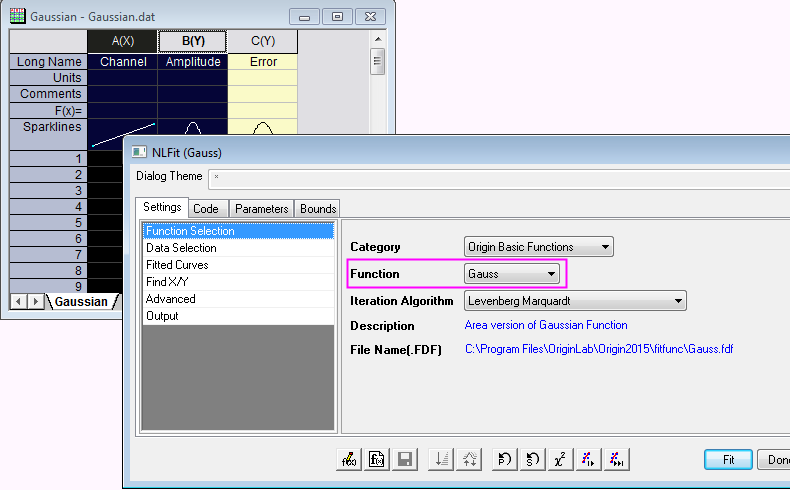Click the Done button
The height and width of the screenshot is (490, 790).
(774, 459)
